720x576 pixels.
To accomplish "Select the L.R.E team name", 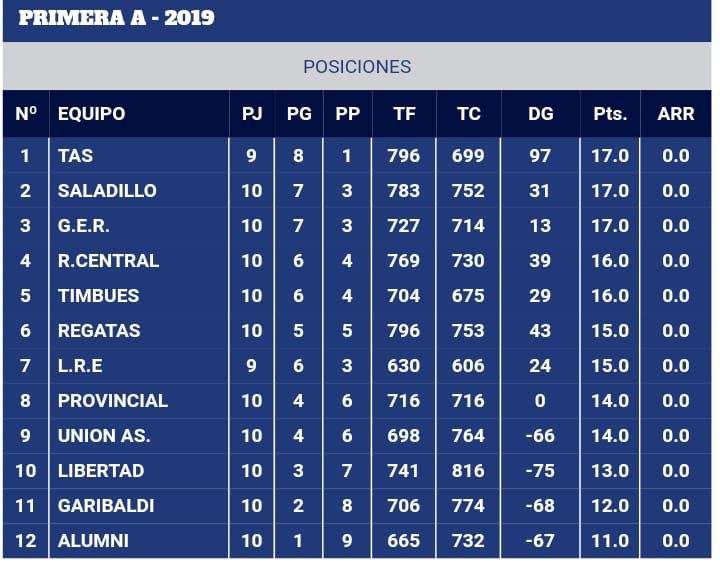I will coord(80,366).
